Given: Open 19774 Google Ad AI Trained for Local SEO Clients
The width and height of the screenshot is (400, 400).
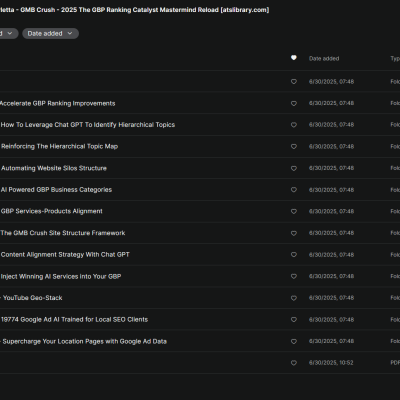Looking at the screenshot, I should (x=74, y=319).
